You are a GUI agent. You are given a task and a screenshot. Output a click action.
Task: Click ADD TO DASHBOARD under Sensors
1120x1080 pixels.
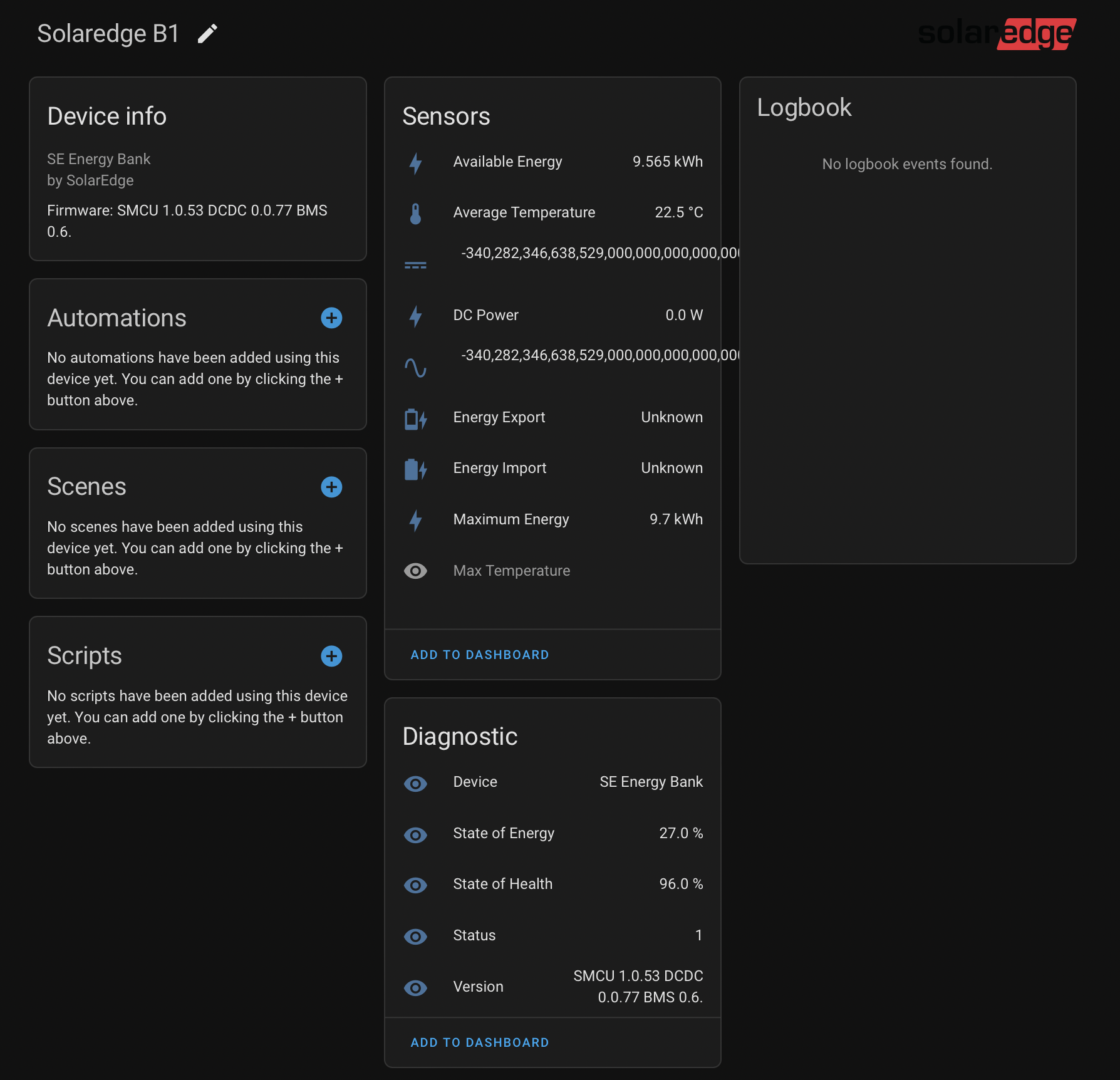(480, 654)
